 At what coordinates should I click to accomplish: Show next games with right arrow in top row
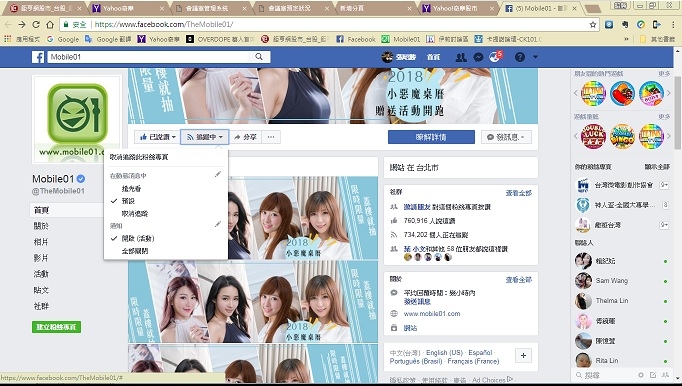tap(669, 93)
